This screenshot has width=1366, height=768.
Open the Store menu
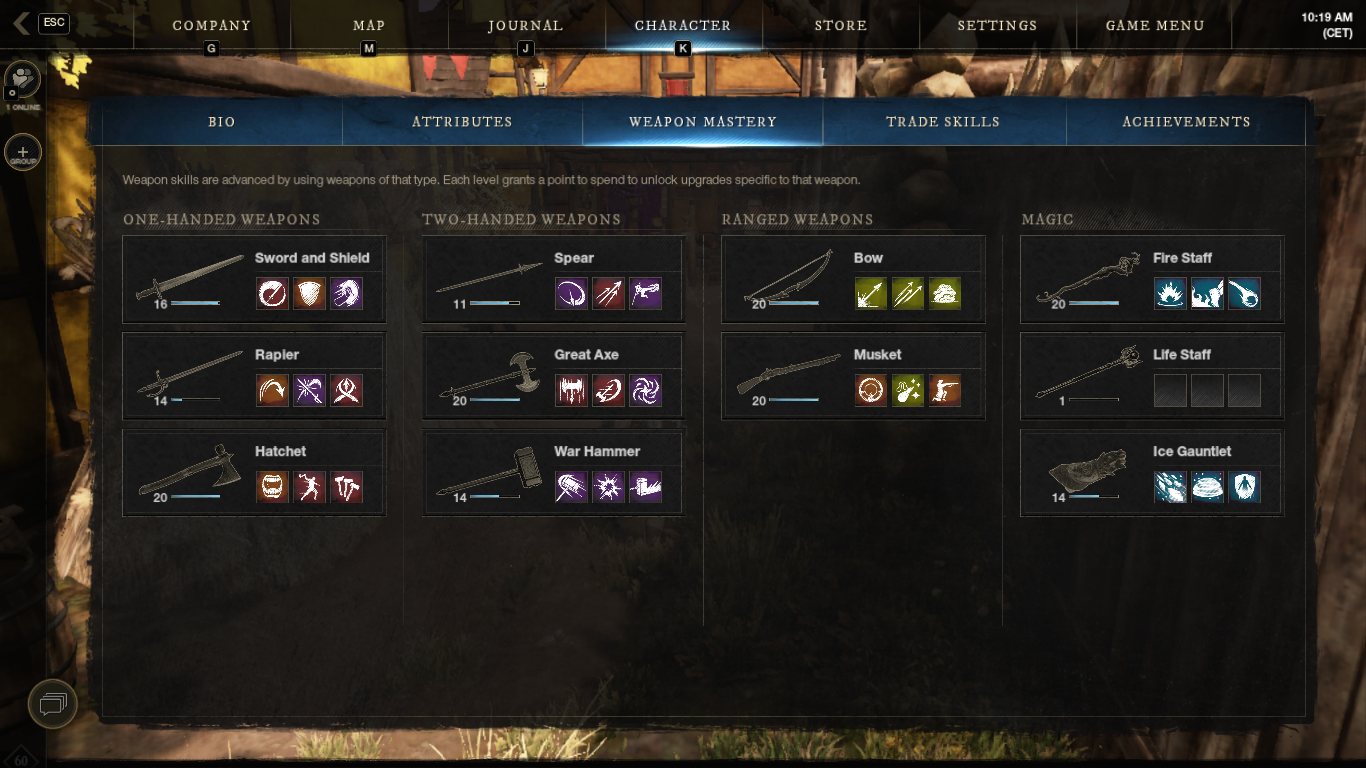(841, 25)
